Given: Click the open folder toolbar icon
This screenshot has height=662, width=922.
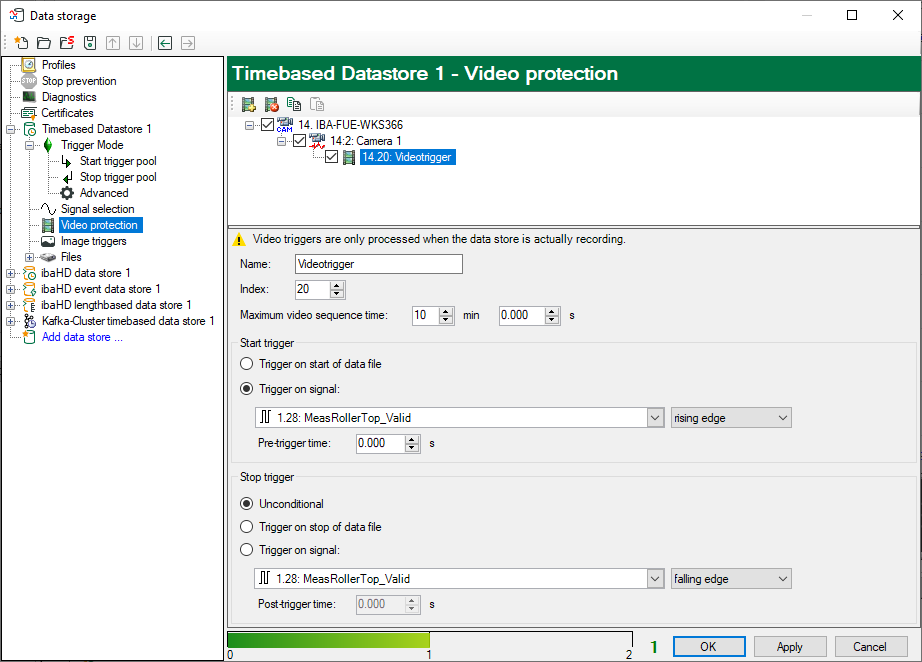Looking at the screenshot, I should pyautogui.click(x=44, y=43).
